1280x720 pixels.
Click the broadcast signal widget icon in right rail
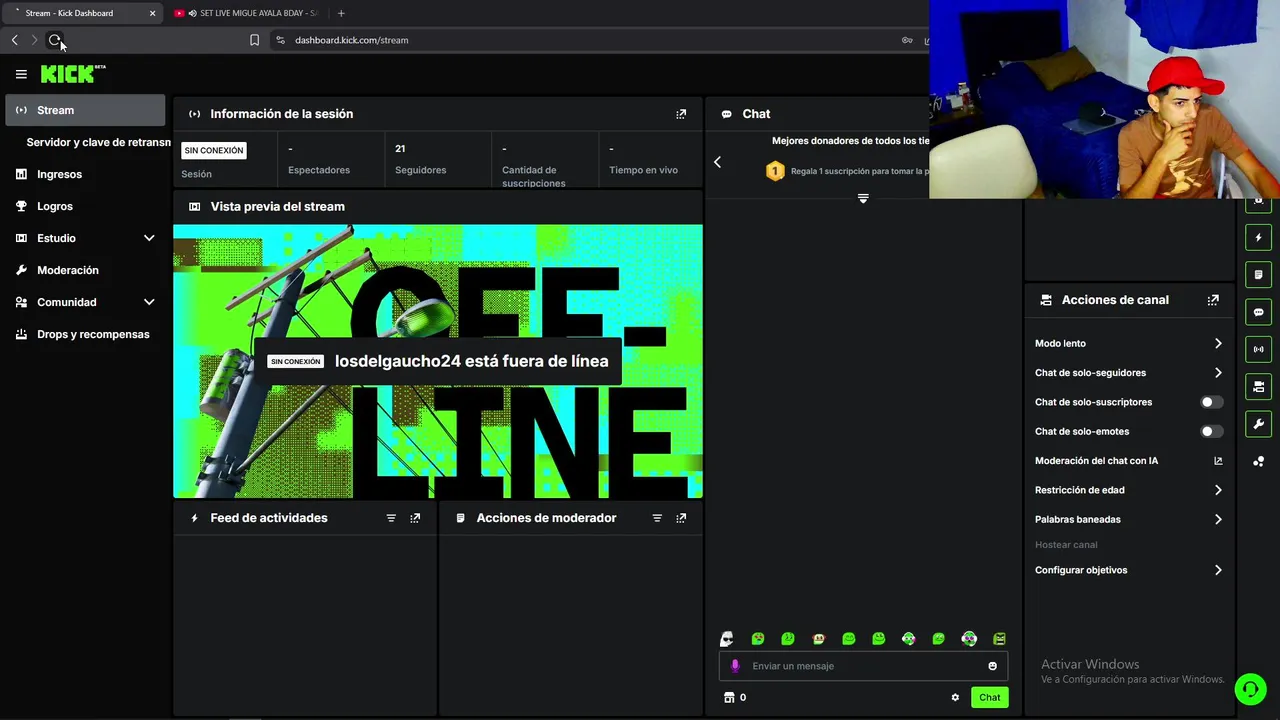tap(1259, 349)
